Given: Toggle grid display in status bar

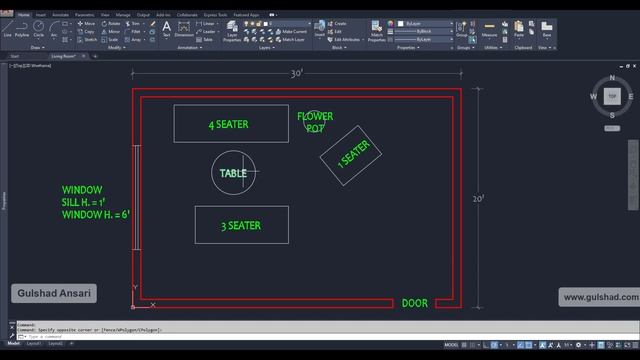Looking at the screenshot, I should (x=464, y=345).
